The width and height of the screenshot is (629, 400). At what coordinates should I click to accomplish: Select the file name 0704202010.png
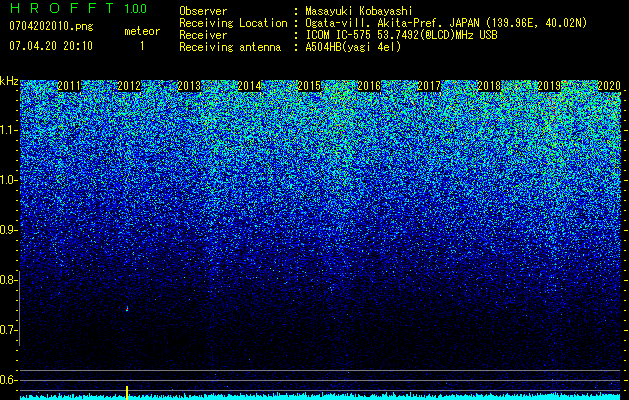[51, 27]
